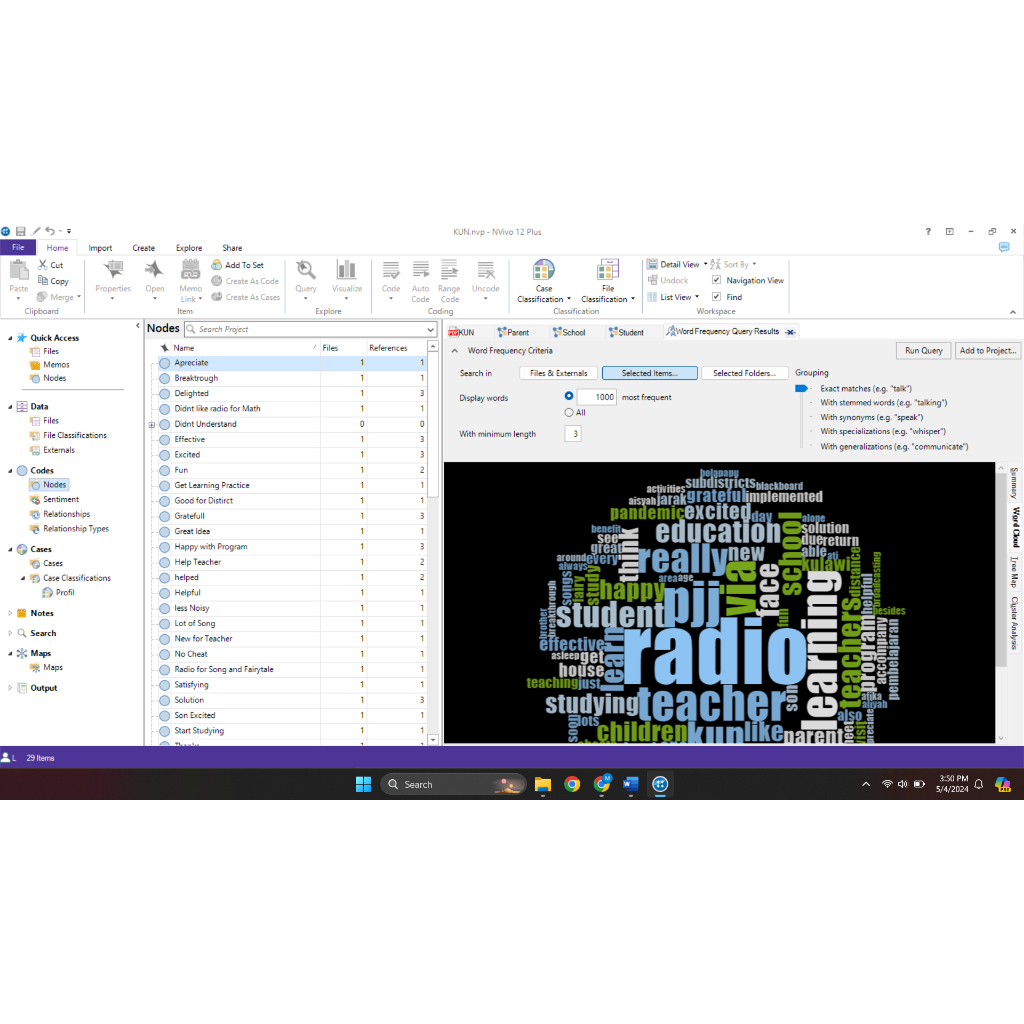Viewport: 1024px width, 1024px height.
Task: Open the Search Project dropdown arrow
Action: pyautogui.click(x=430, y=329)
